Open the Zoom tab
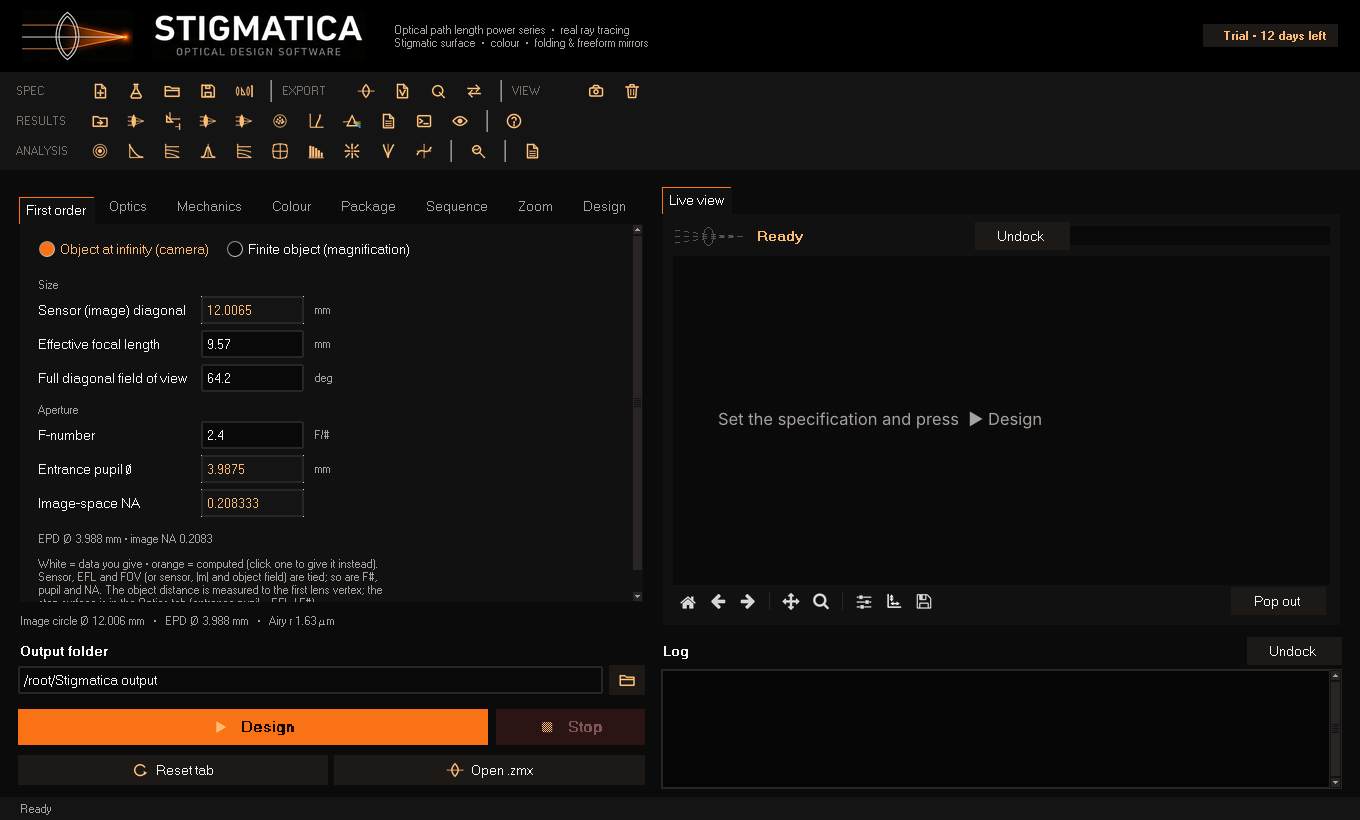The width and height of the screenshot is (1360, 820). (x=535, y=206)
